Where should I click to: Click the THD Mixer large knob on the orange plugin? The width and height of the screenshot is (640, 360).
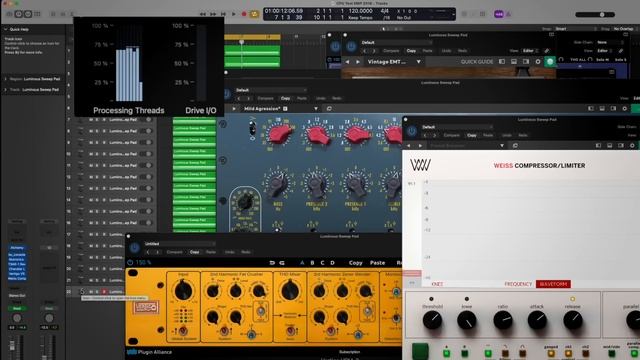click(x=290, y=291)
